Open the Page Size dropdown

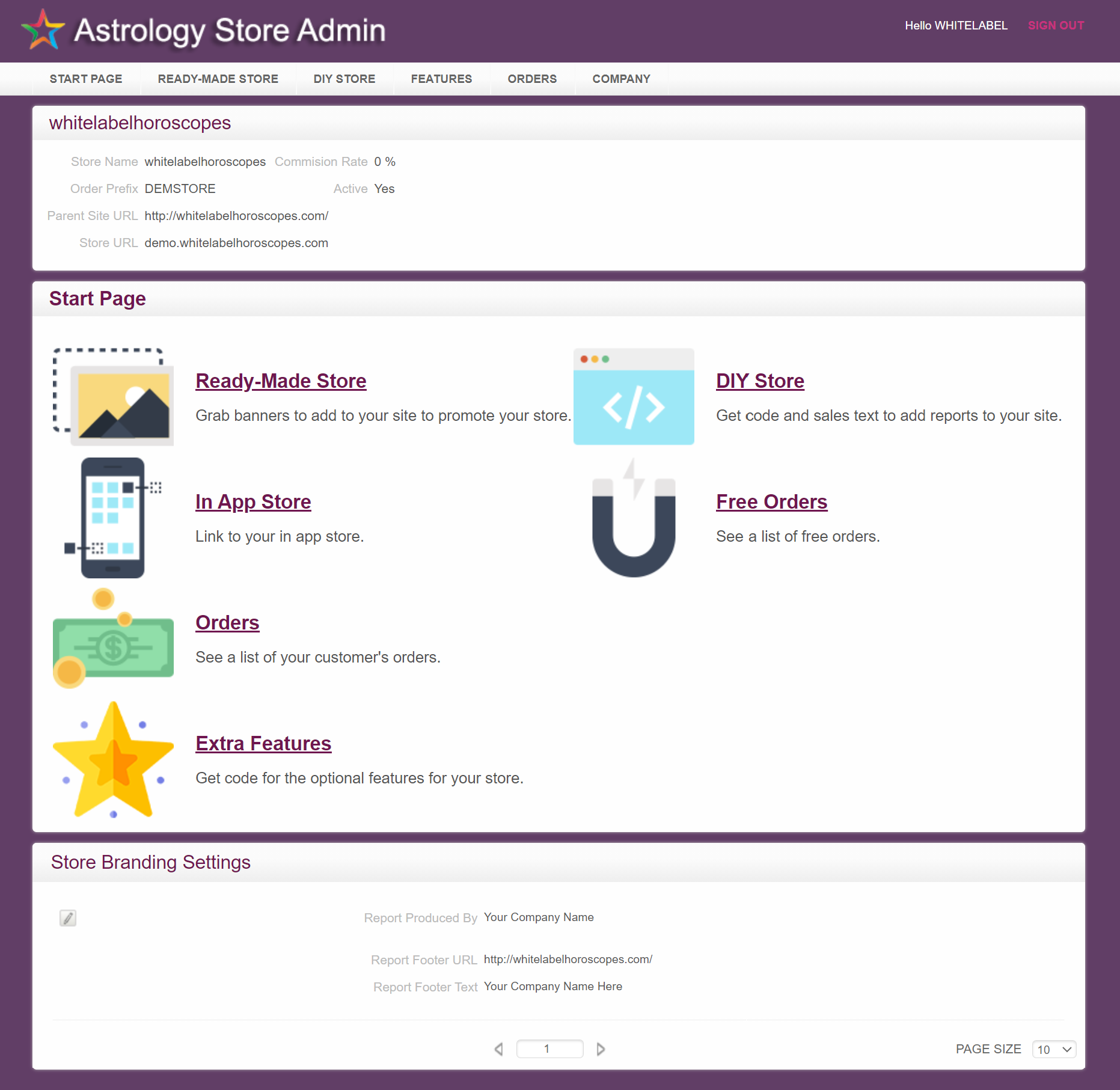point(1054,1049)
